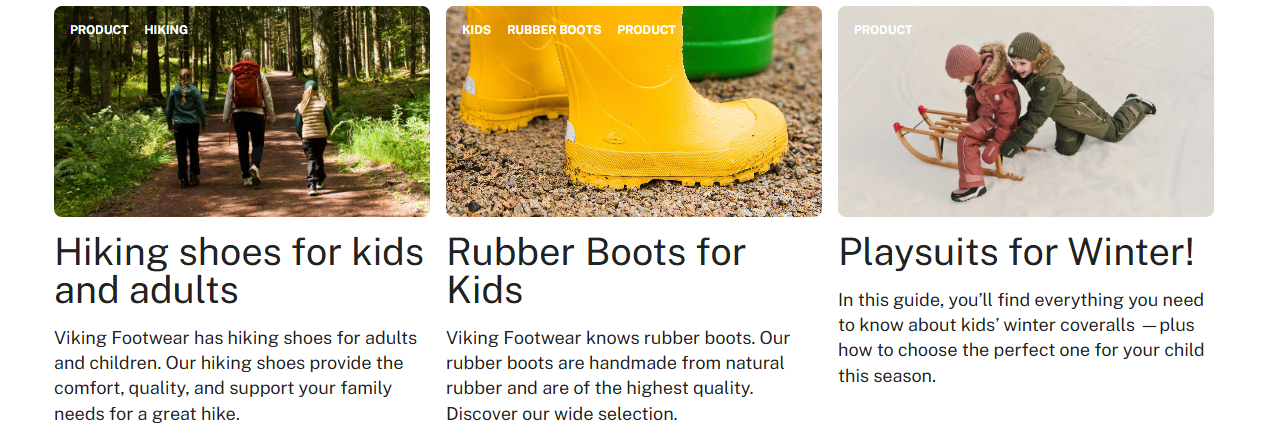Click the PRODUCT tag on the winter playsuits photo
The width and height of the screenshot is (1271, 439).
pos(883,30)
